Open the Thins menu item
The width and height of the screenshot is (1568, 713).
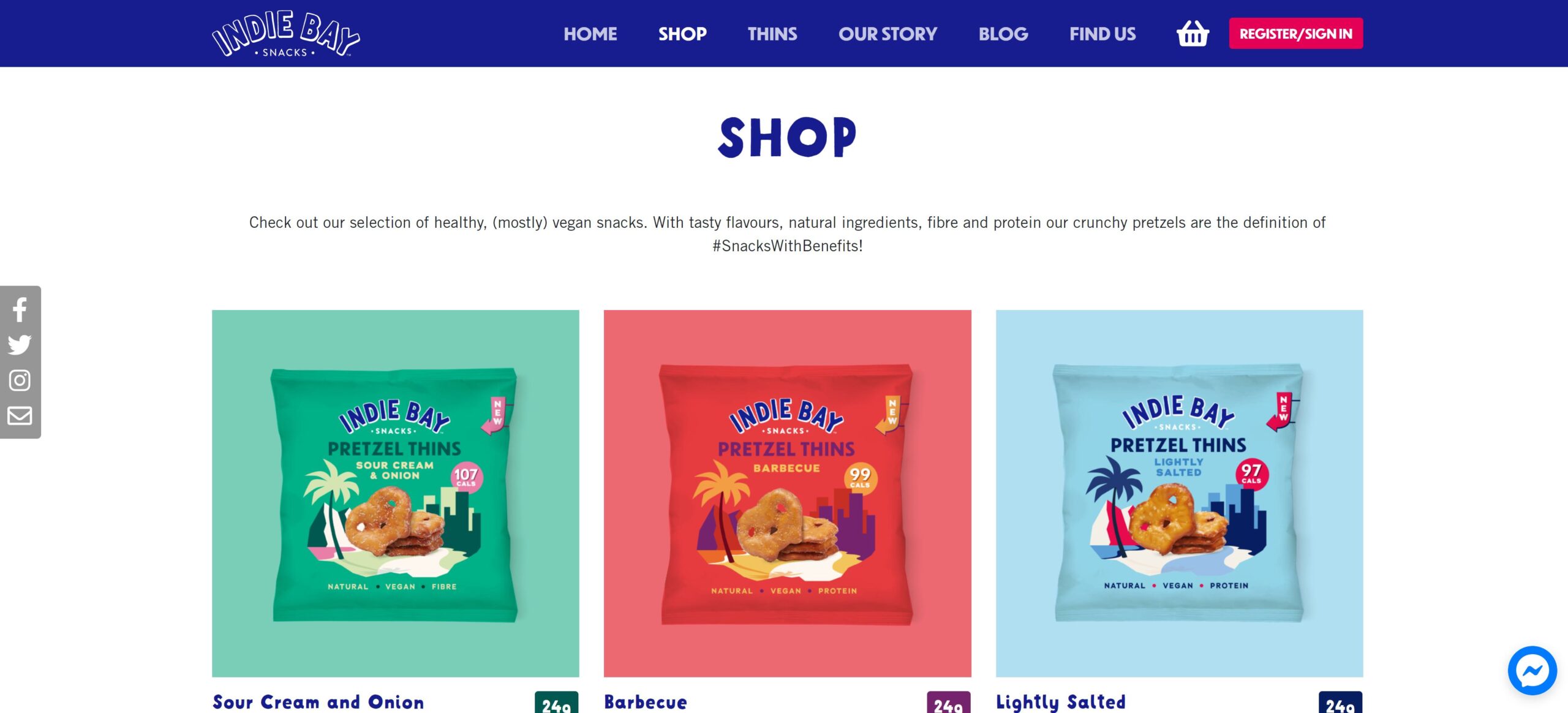pyautogui.click(x=772, y=34)
